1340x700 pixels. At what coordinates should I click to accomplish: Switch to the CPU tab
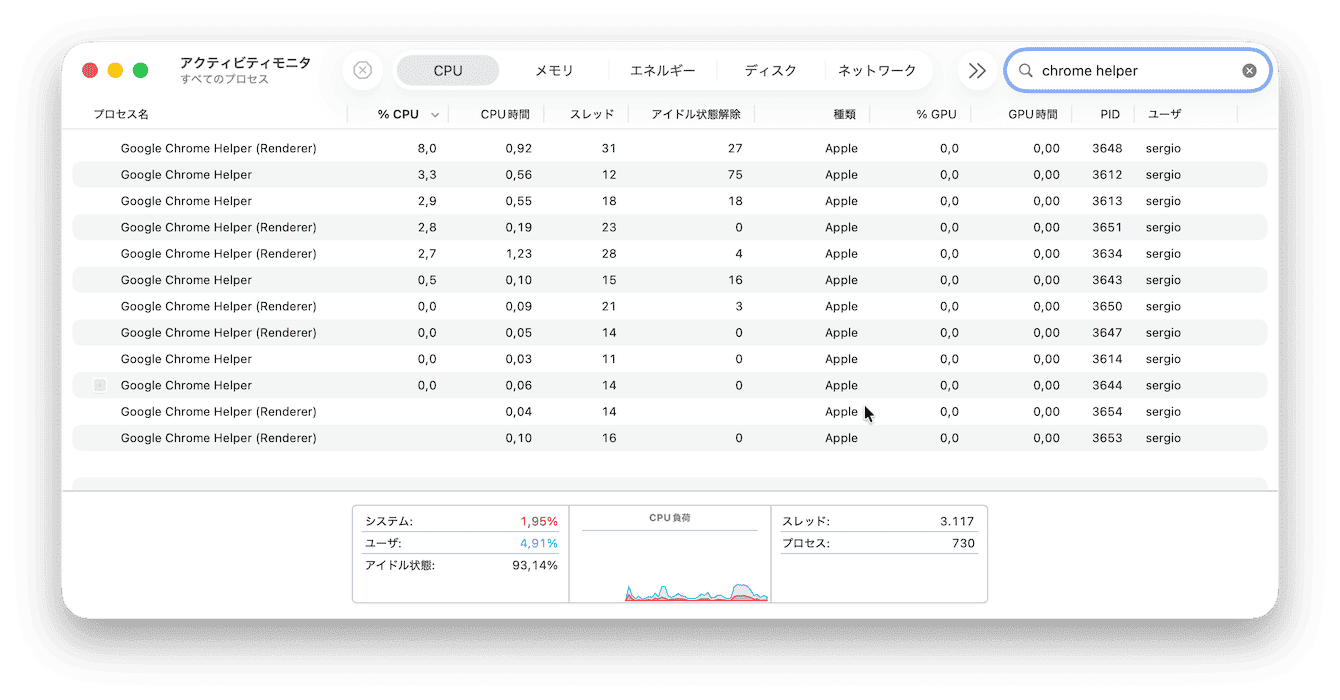tap(448, 71)
